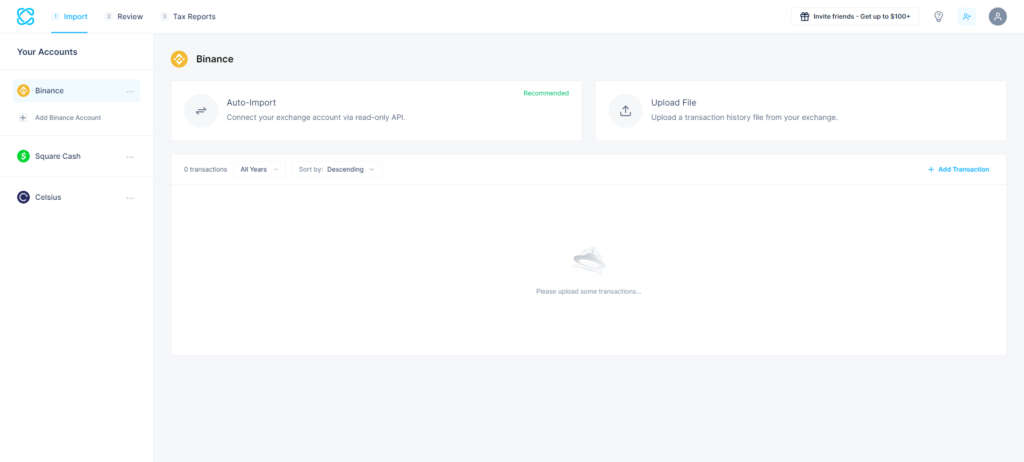Screen dimensions: 1024x462
Task: Click the Binance logo in sidebar
Action: 24,91
